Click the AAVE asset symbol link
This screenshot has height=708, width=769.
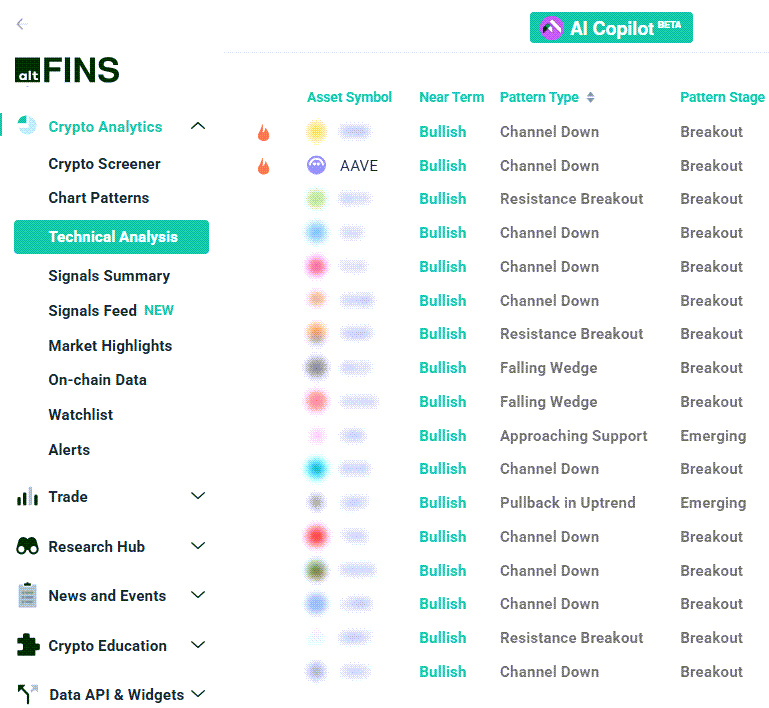click(359, 166)
